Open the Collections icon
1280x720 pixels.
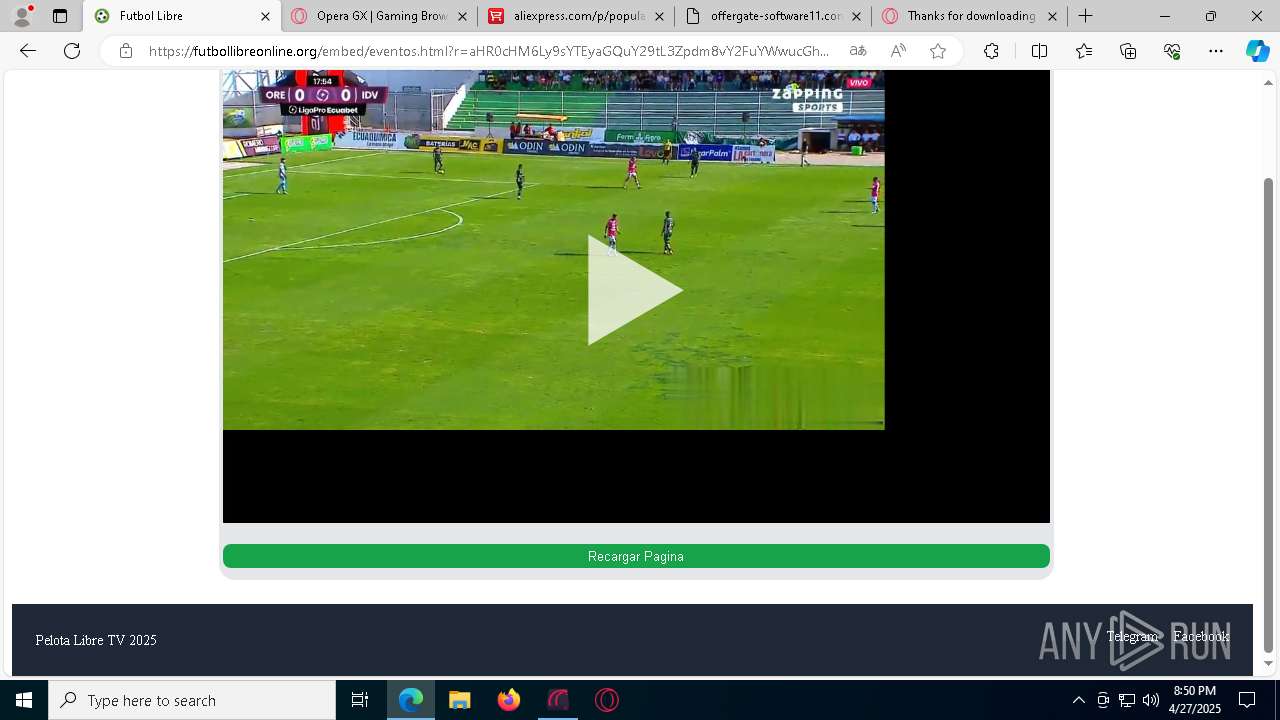(1128, 51)
